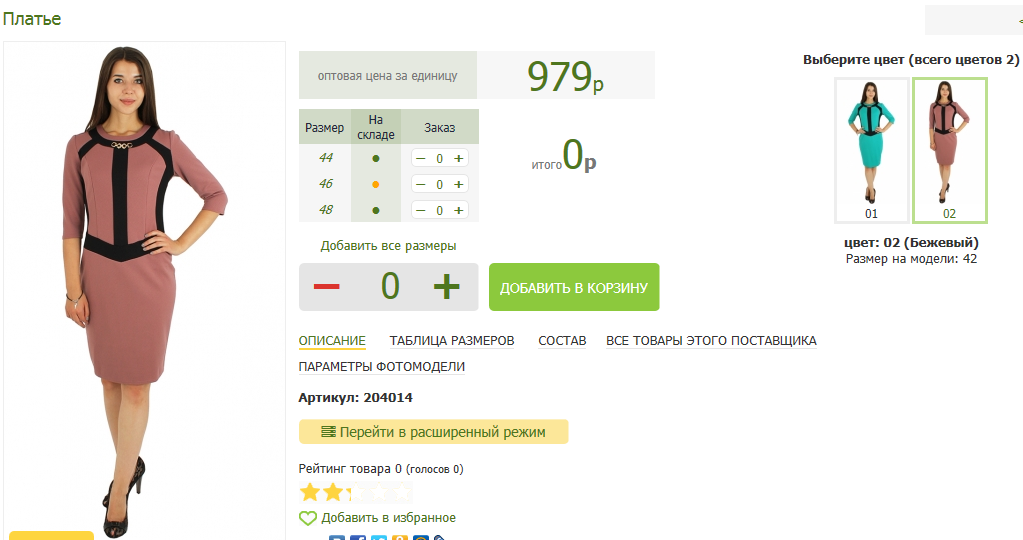
Task: Click the 979р wholesale price
Action: pyautogui.click(x=566, y=76)
